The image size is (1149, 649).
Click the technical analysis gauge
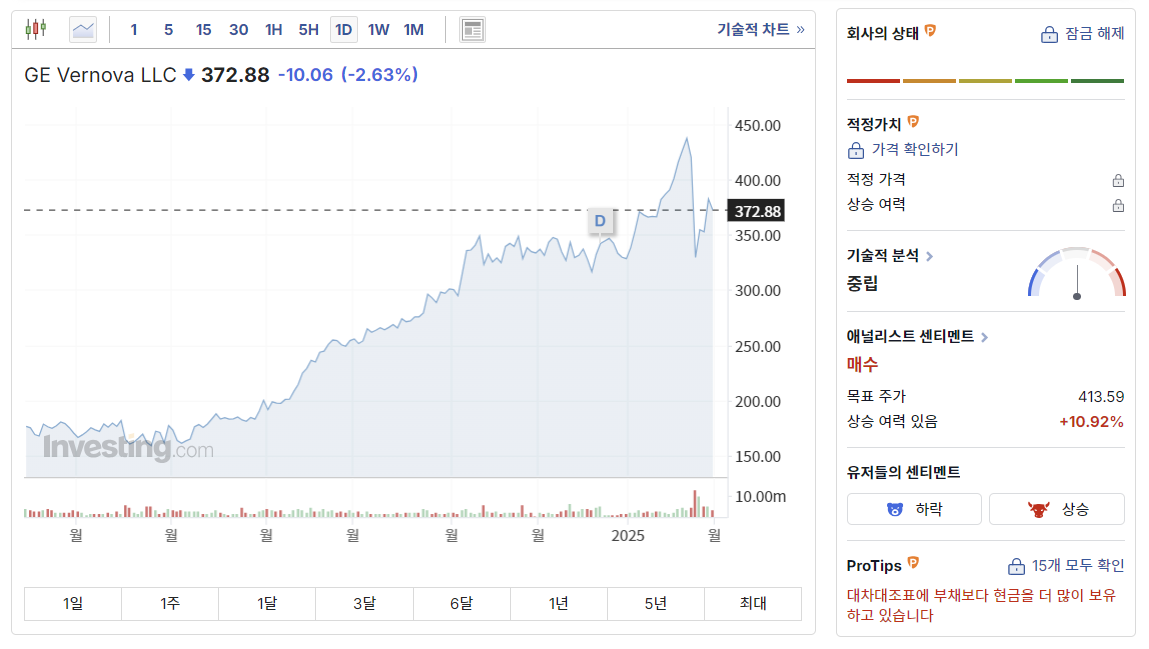(x=1076, y=273)
